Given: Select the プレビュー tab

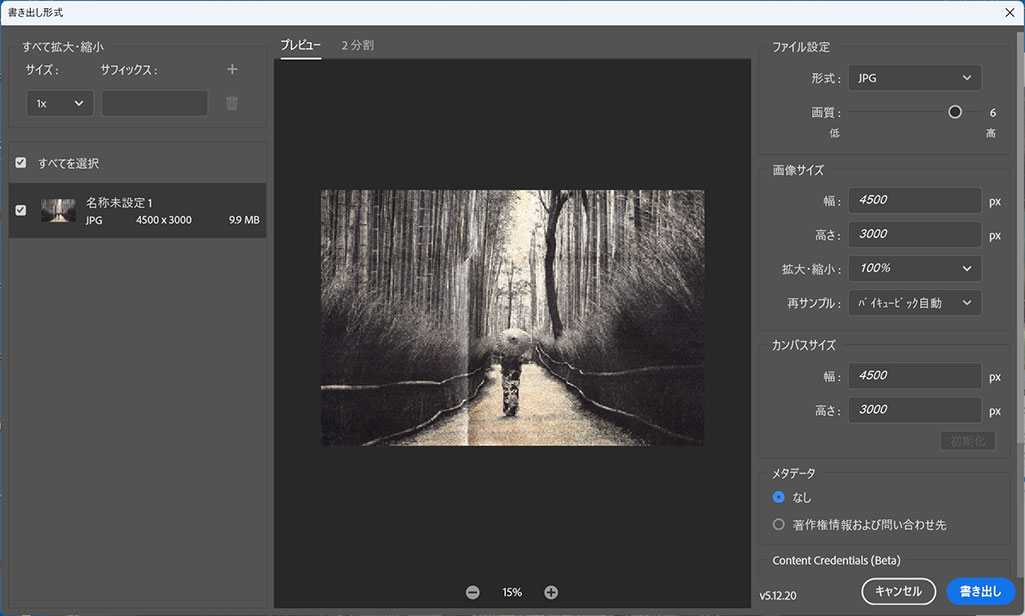Looking at the screenshot, I should pyautogui.click(x=301, y=45).
